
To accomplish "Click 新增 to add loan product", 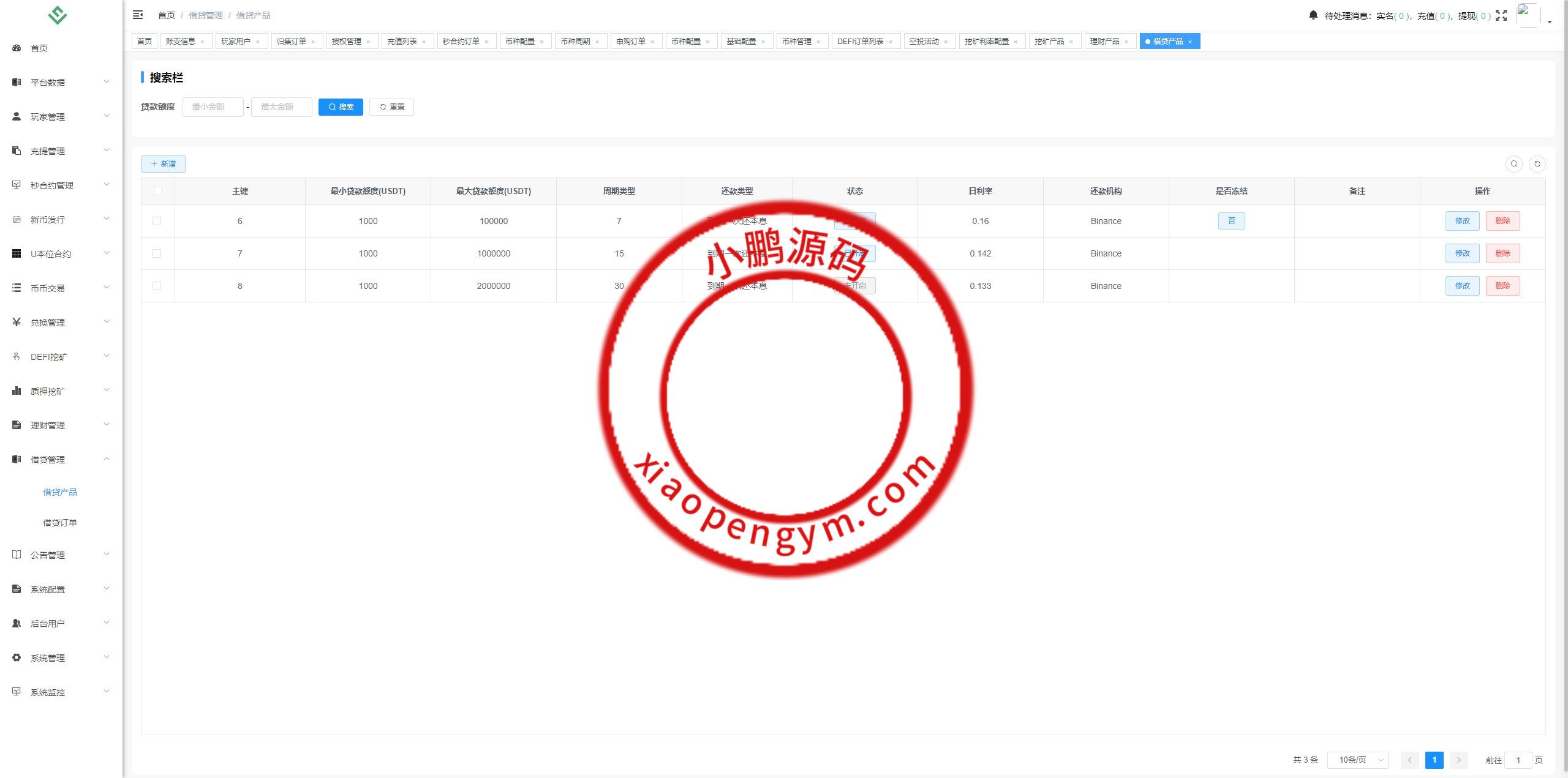I will pos(163,164).
